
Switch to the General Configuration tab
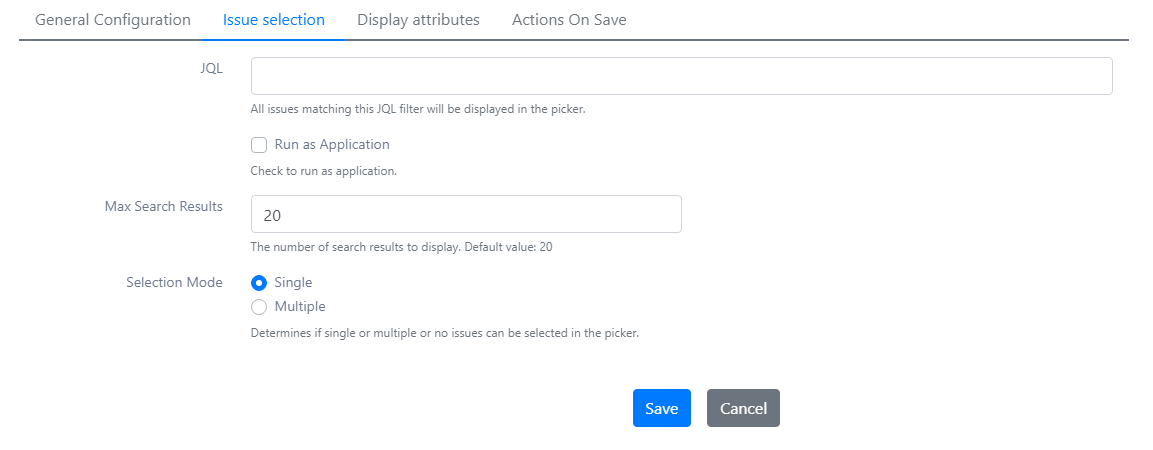(113, 20)
